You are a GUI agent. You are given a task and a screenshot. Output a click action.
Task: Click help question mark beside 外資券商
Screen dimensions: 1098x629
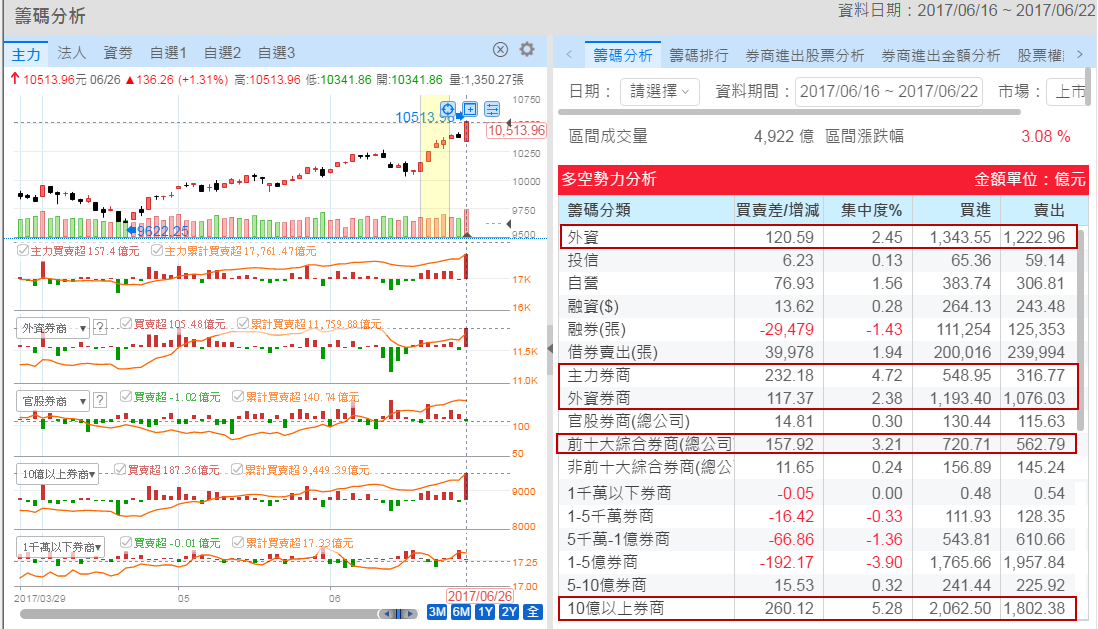100,327
